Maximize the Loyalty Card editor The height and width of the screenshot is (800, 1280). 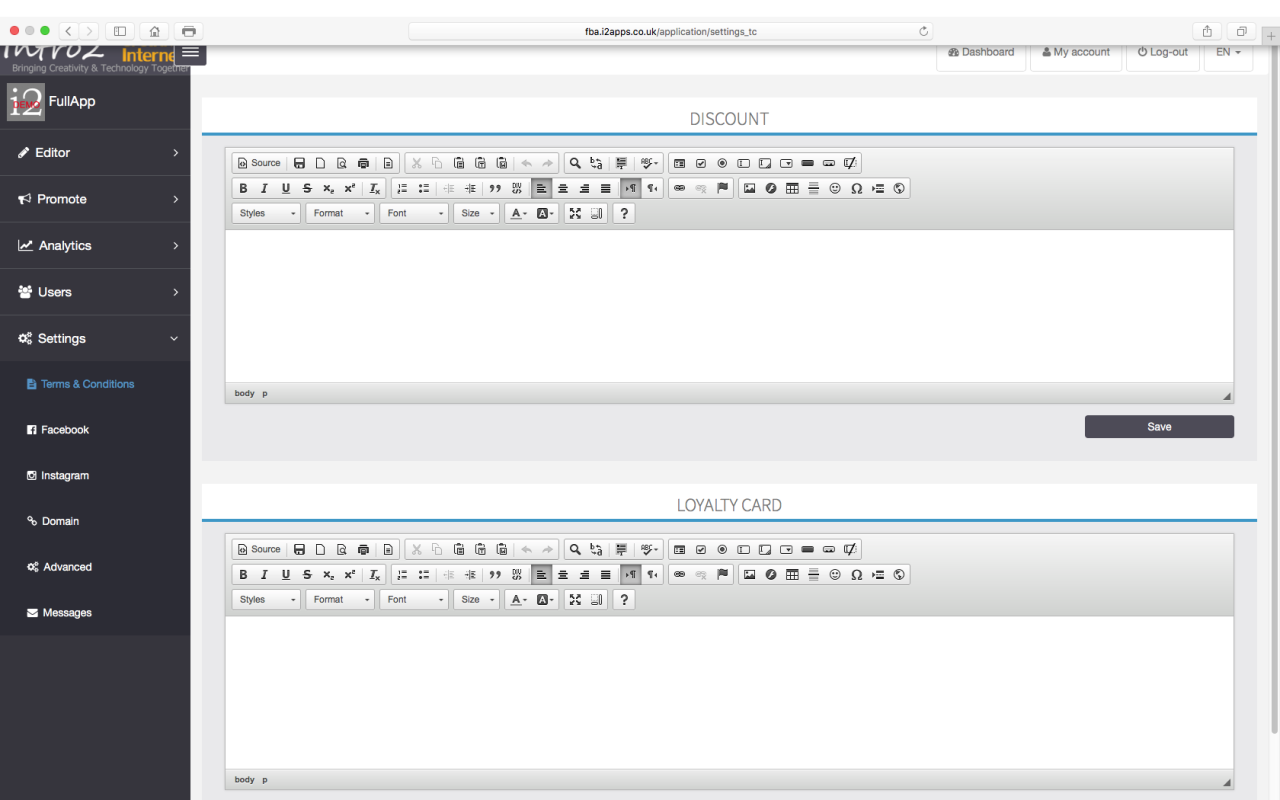[x=575, y=600]
